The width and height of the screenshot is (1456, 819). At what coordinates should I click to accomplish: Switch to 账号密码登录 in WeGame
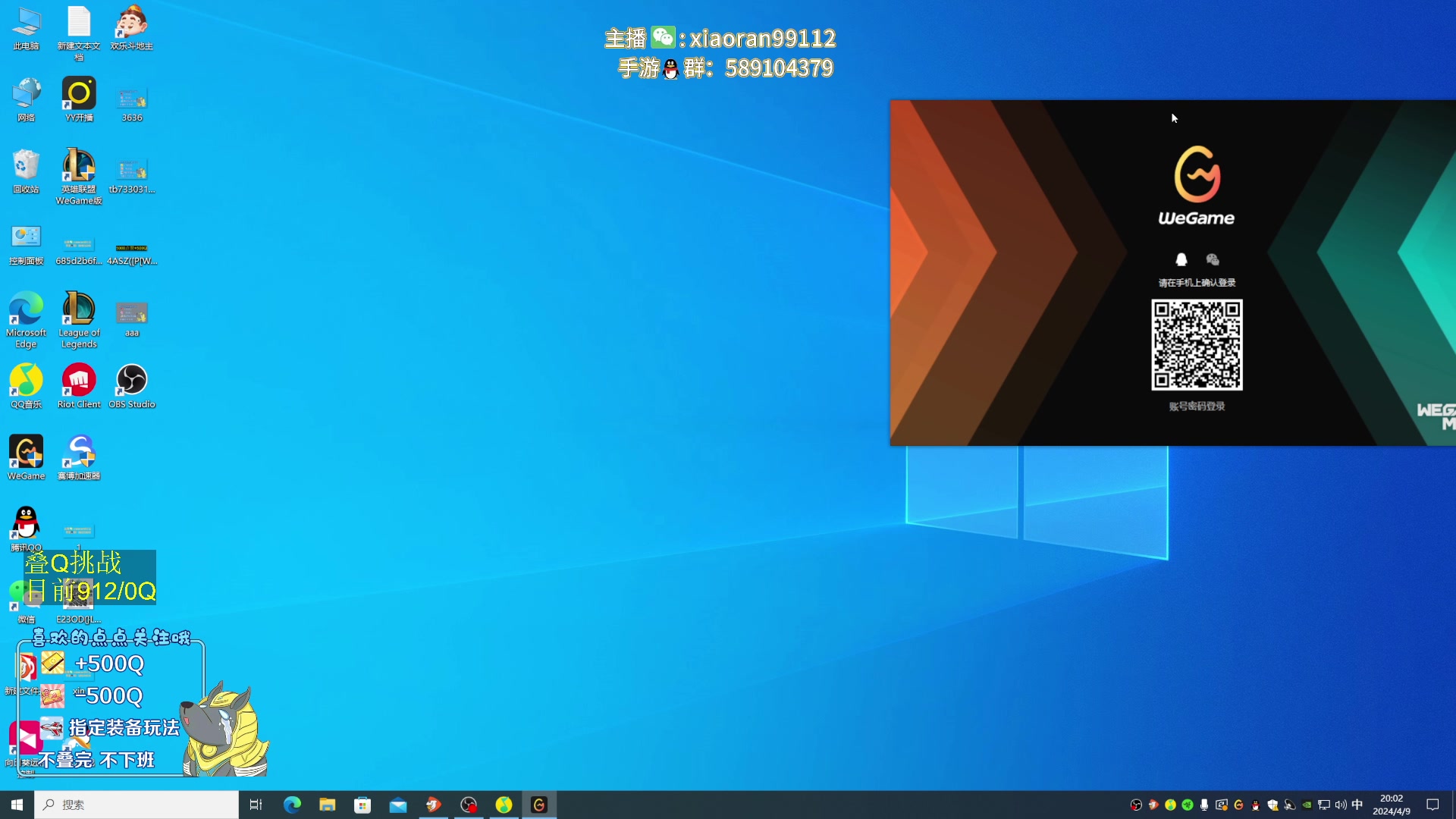click(x=1197, y=406)
